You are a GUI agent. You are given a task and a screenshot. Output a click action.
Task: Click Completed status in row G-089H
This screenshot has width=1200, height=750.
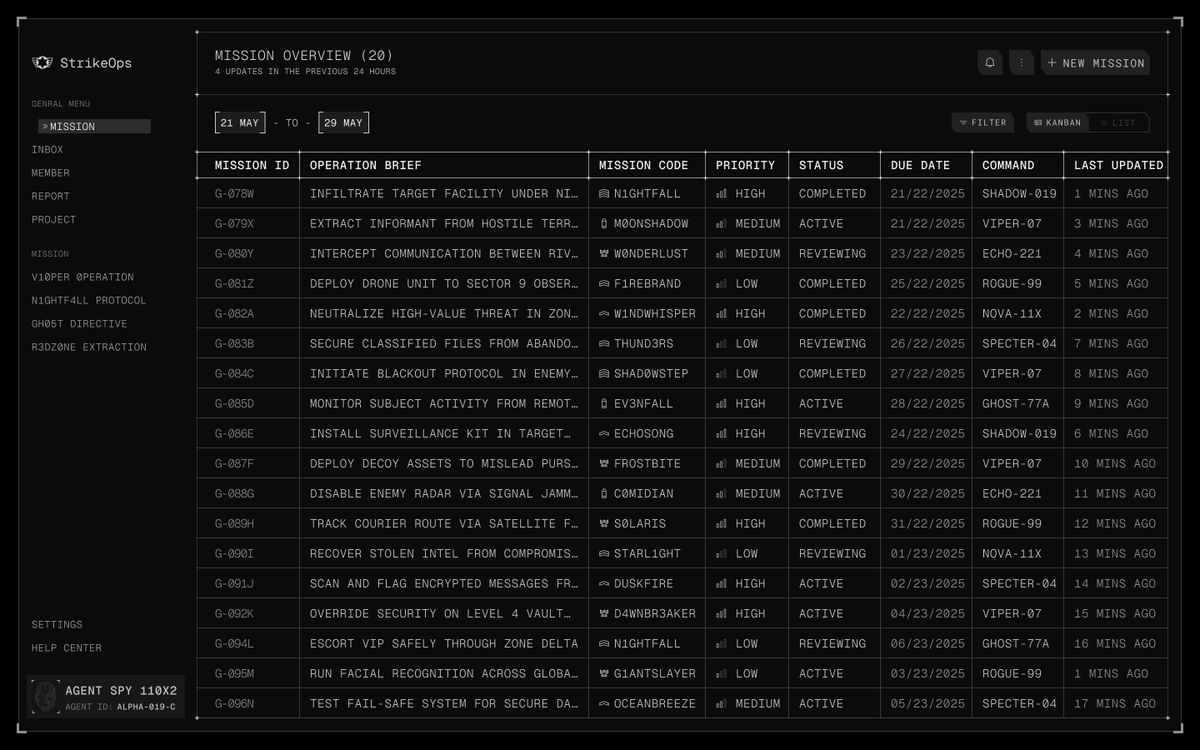click(832, 524)
